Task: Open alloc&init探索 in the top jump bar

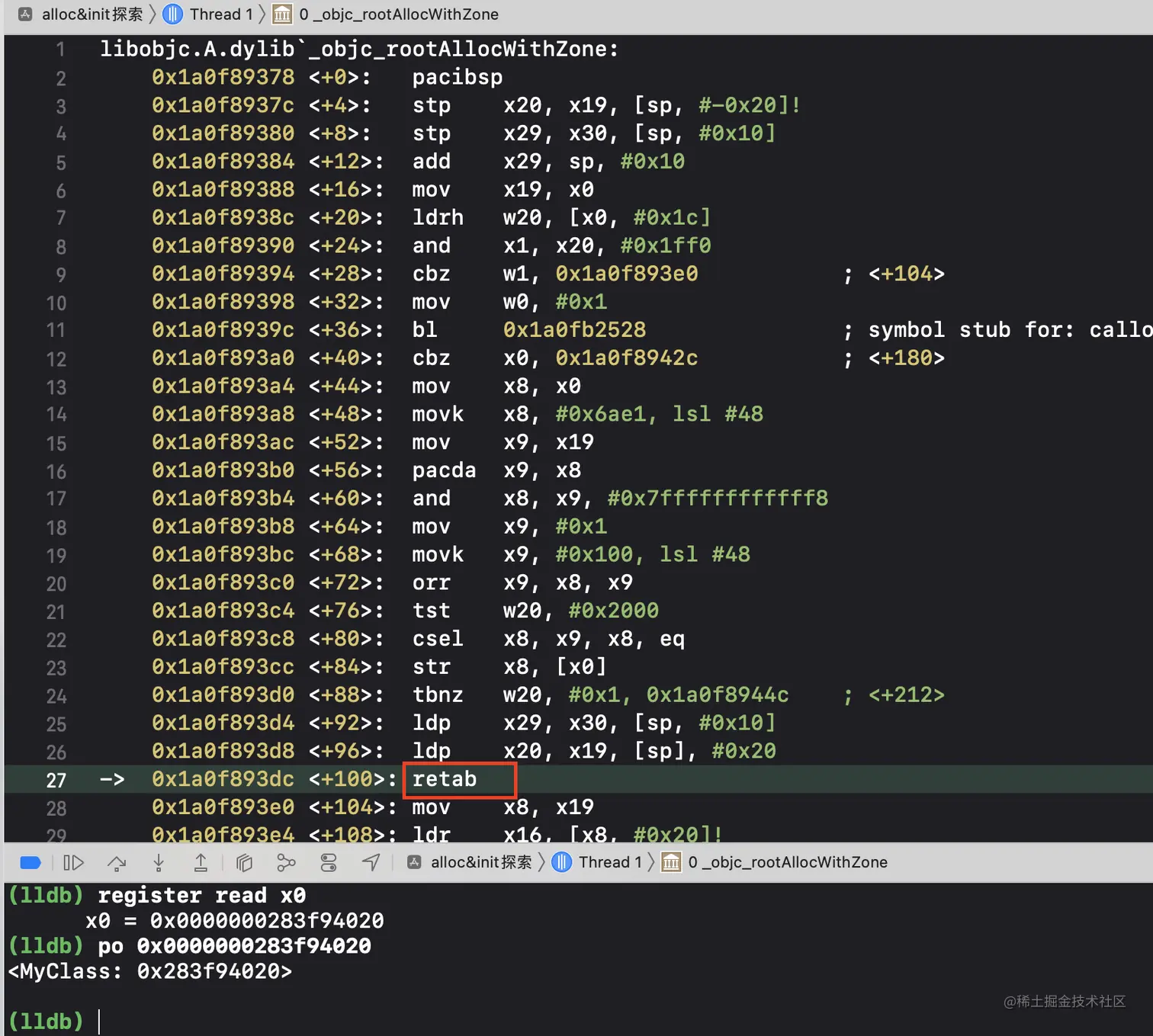Action: coord(92,14)
